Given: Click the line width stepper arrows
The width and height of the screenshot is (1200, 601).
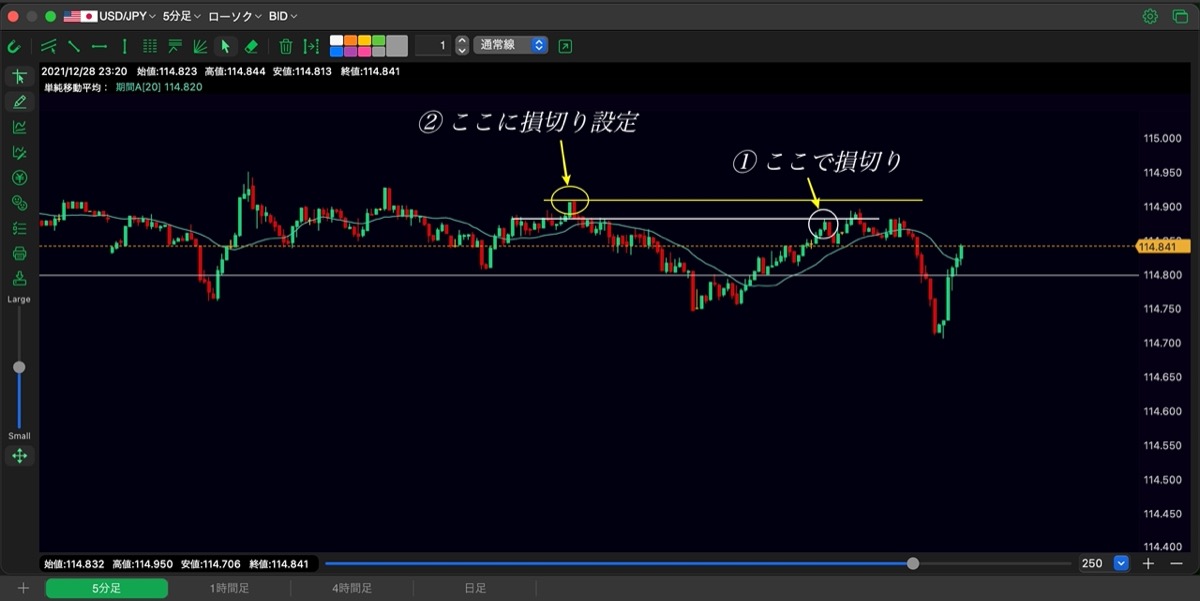Looking at the screenshot, I should 461,45.
